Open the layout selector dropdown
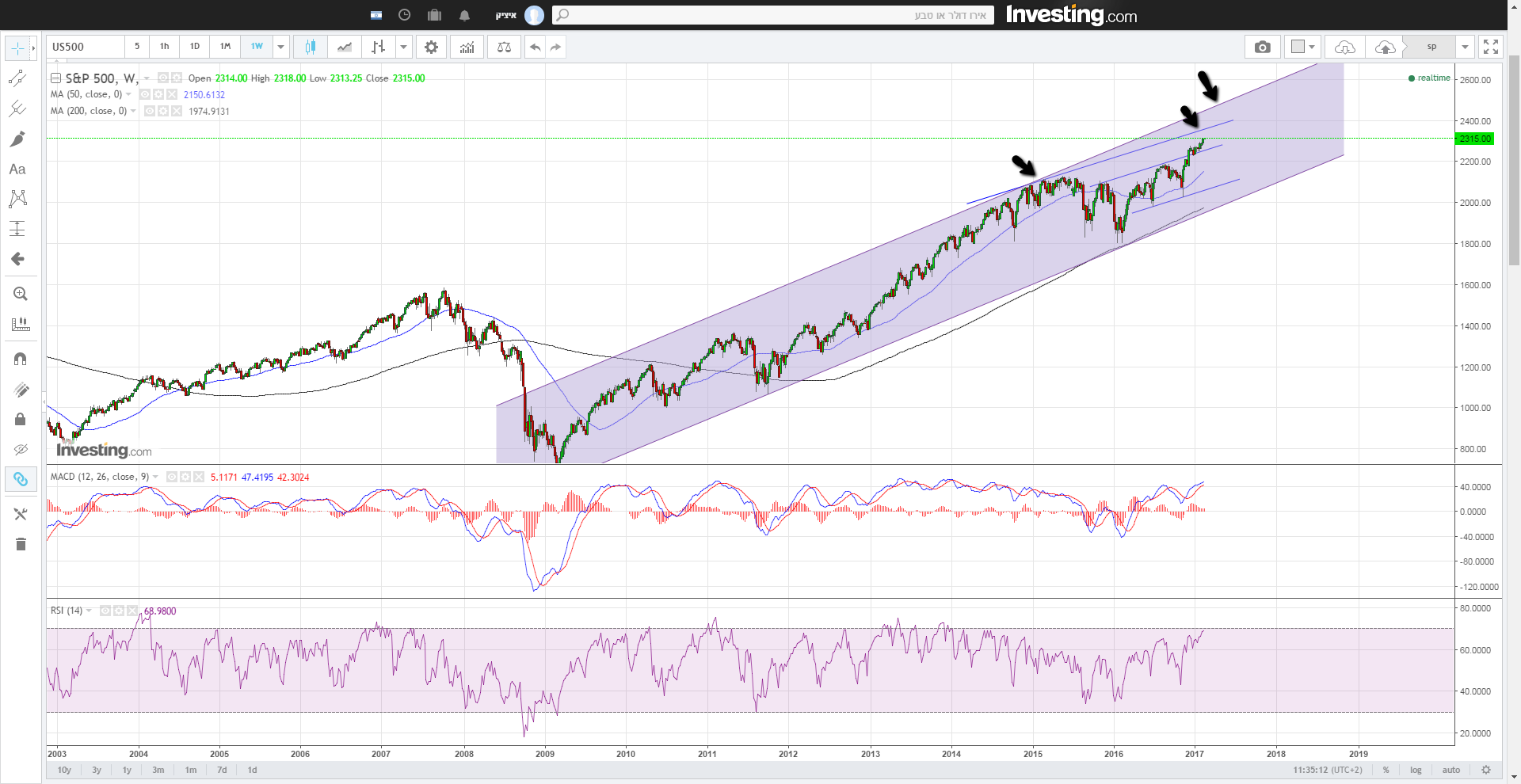This screenshot has height=784, width=1521. [x=1303, y=48]
